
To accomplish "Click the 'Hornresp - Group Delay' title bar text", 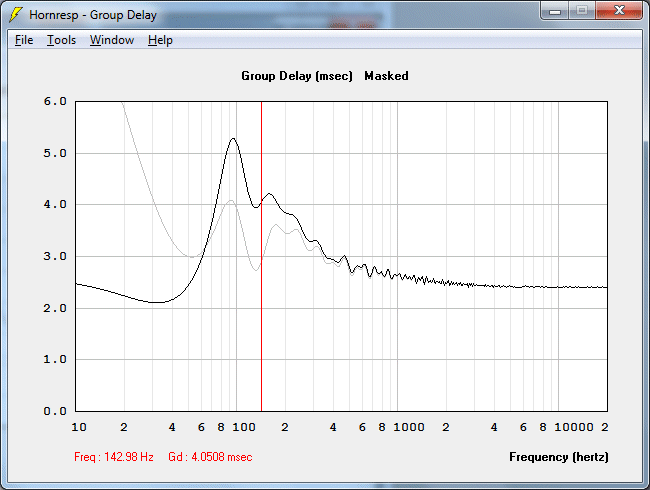I will tap(93, 15).
